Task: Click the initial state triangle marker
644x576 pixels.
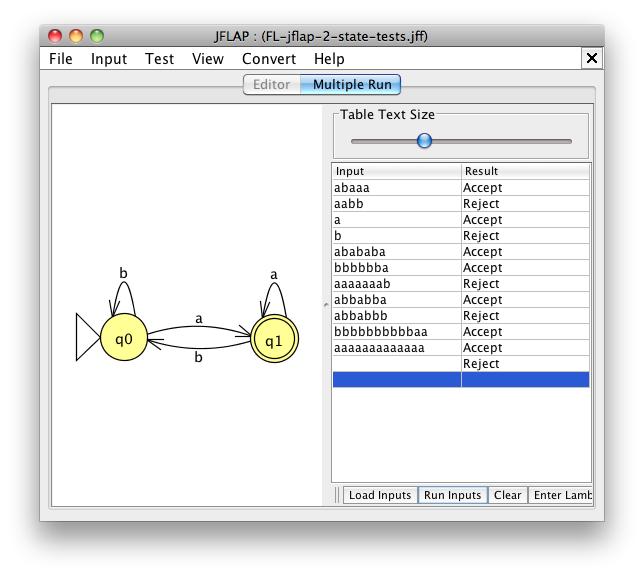Action: pos(88,337)
